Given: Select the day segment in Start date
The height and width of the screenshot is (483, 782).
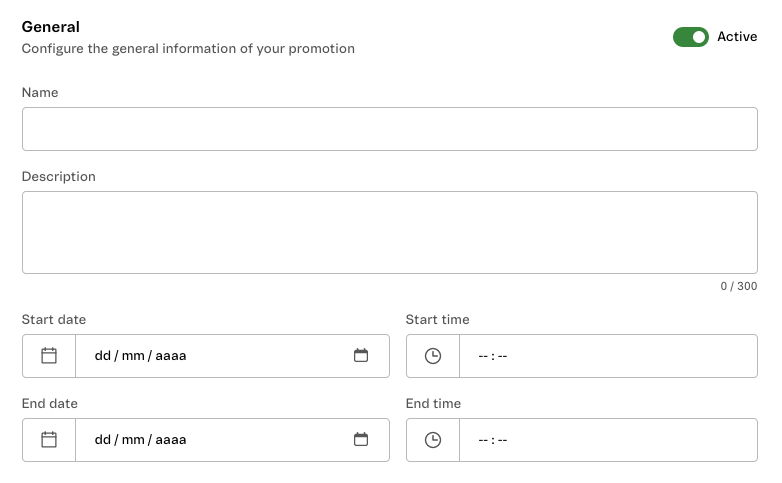Looking at the screenshot, I should [x=102, y=356].
